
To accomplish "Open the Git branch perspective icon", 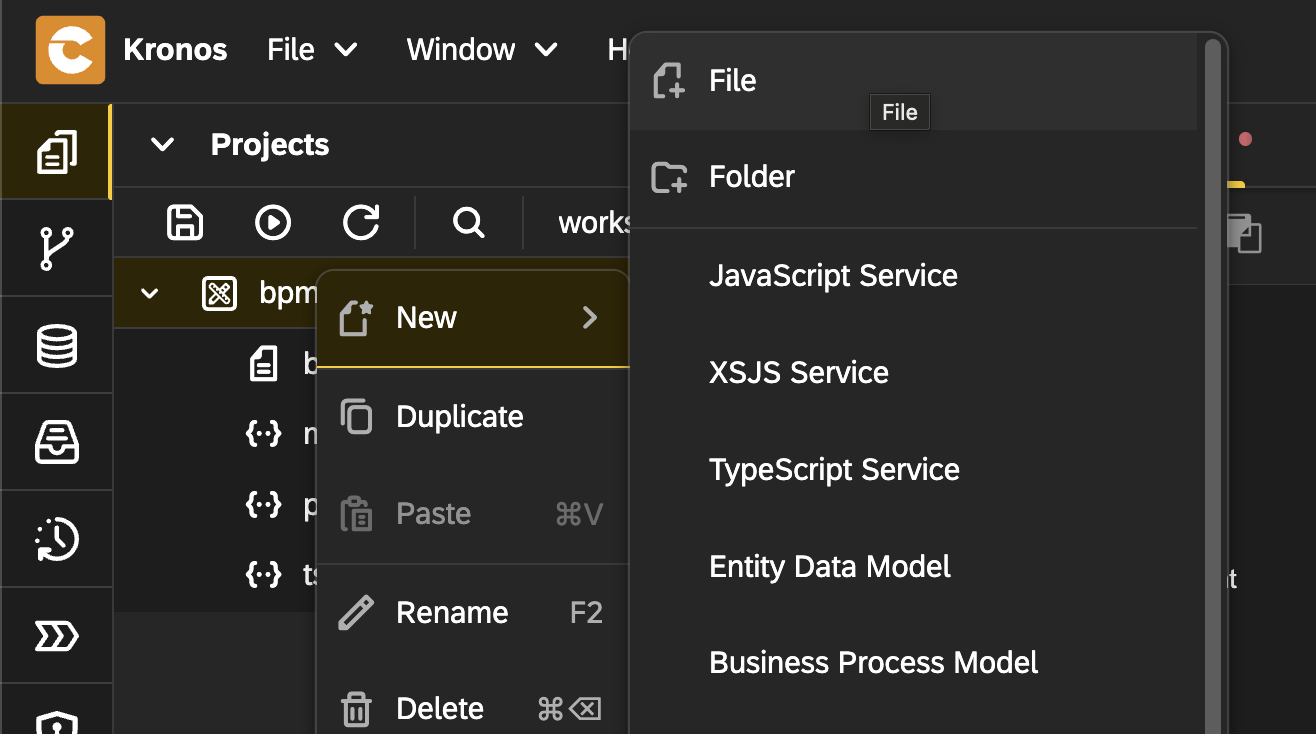I will [x=57, y=248].
